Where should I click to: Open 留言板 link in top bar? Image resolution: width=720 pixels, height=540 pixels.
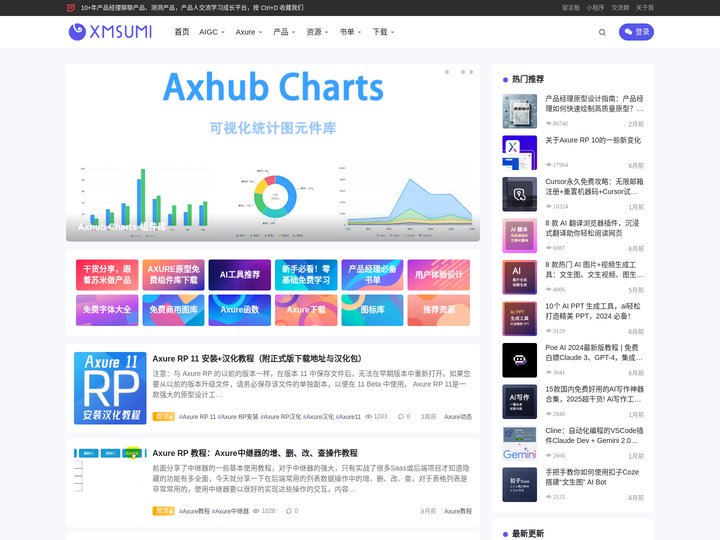(x=570, y=7)
